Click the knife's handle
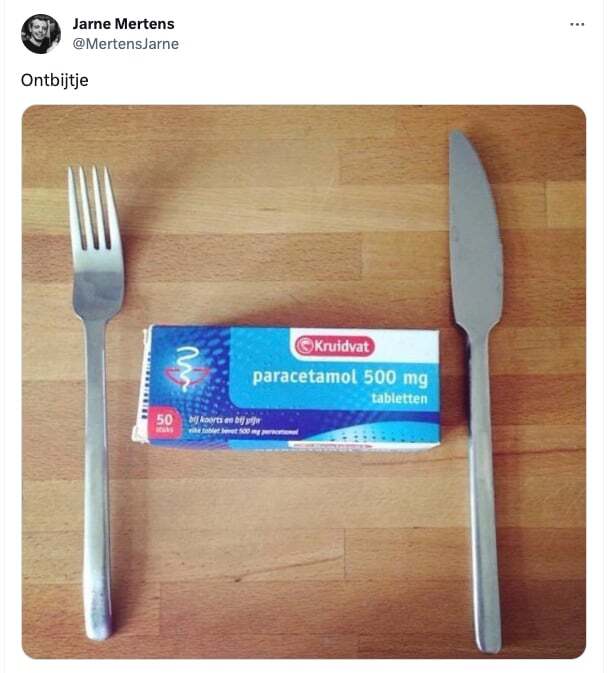Image resolution: width=611 pixels, height=673 pixels. 484,494
